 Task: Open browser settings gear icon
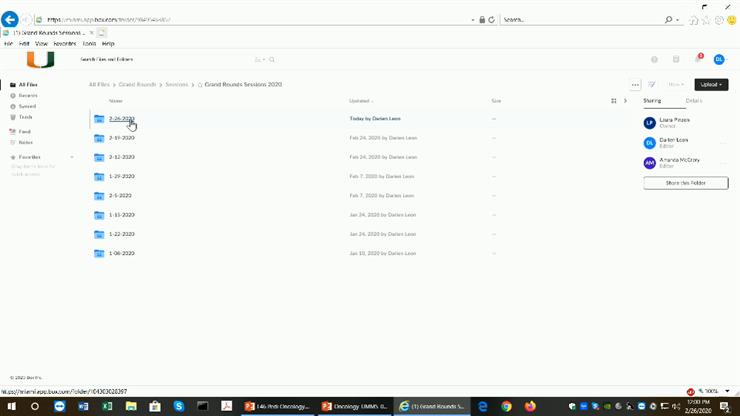pos(719,20)
